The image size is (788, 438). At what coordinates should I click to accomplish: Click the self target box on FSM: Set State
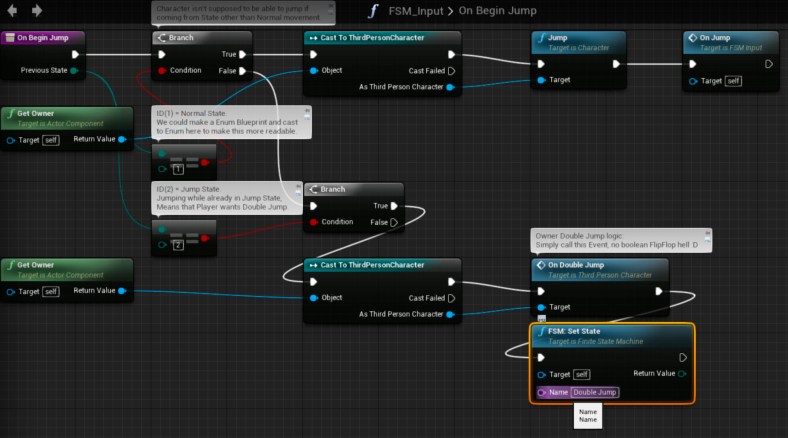[x=581, y=374]
